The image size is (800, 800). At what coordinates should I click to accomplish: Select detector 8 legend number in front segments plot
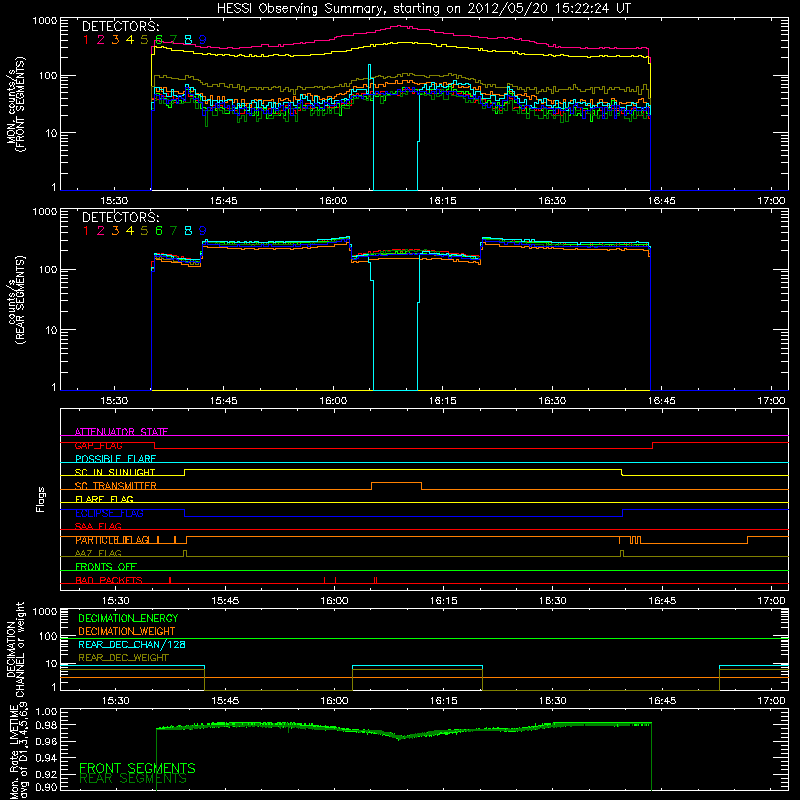point(188,39)
